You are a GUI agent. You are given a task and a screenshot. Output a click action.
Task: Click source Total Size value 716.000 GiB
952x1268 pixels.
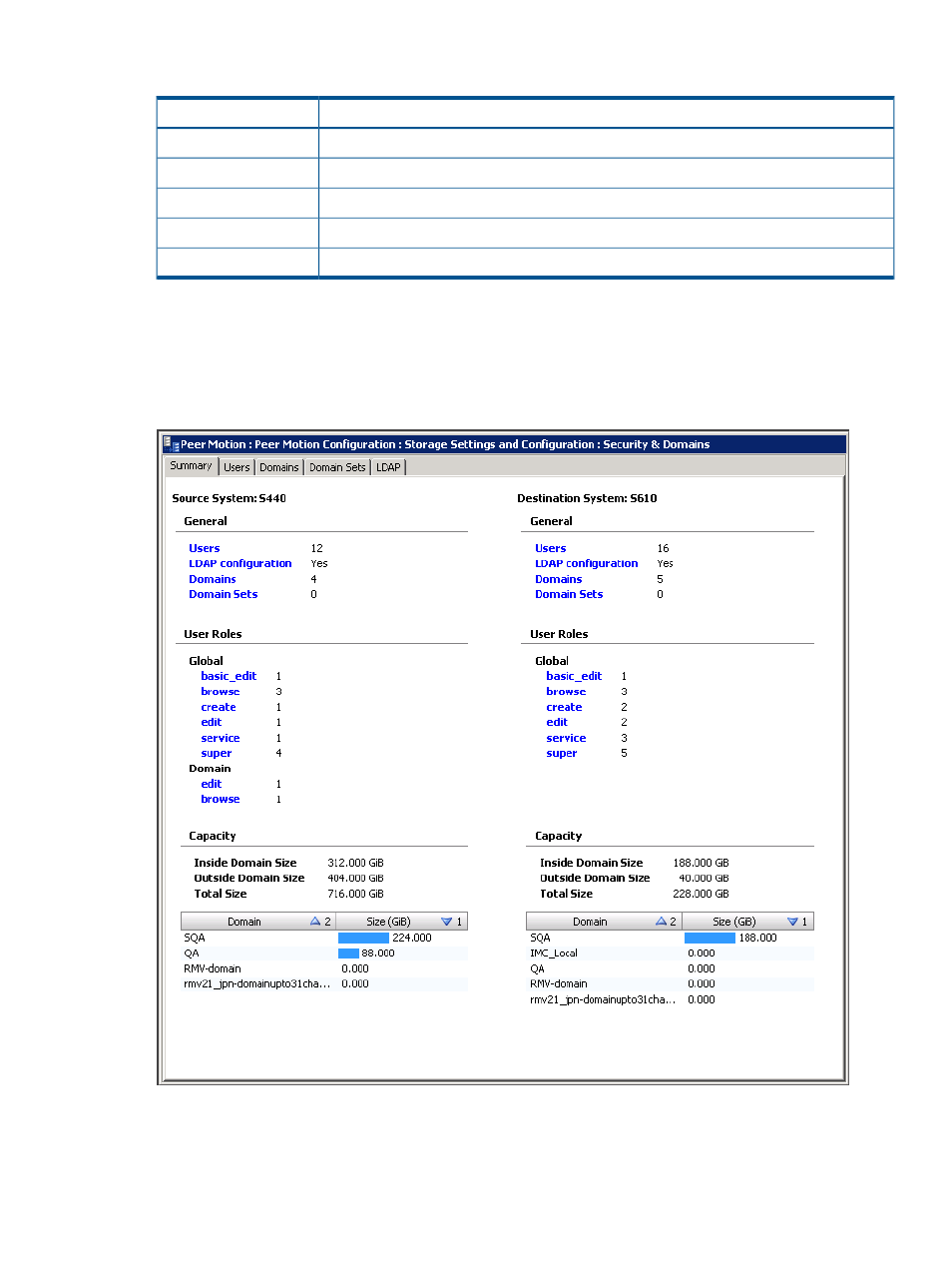pos(355,894)
